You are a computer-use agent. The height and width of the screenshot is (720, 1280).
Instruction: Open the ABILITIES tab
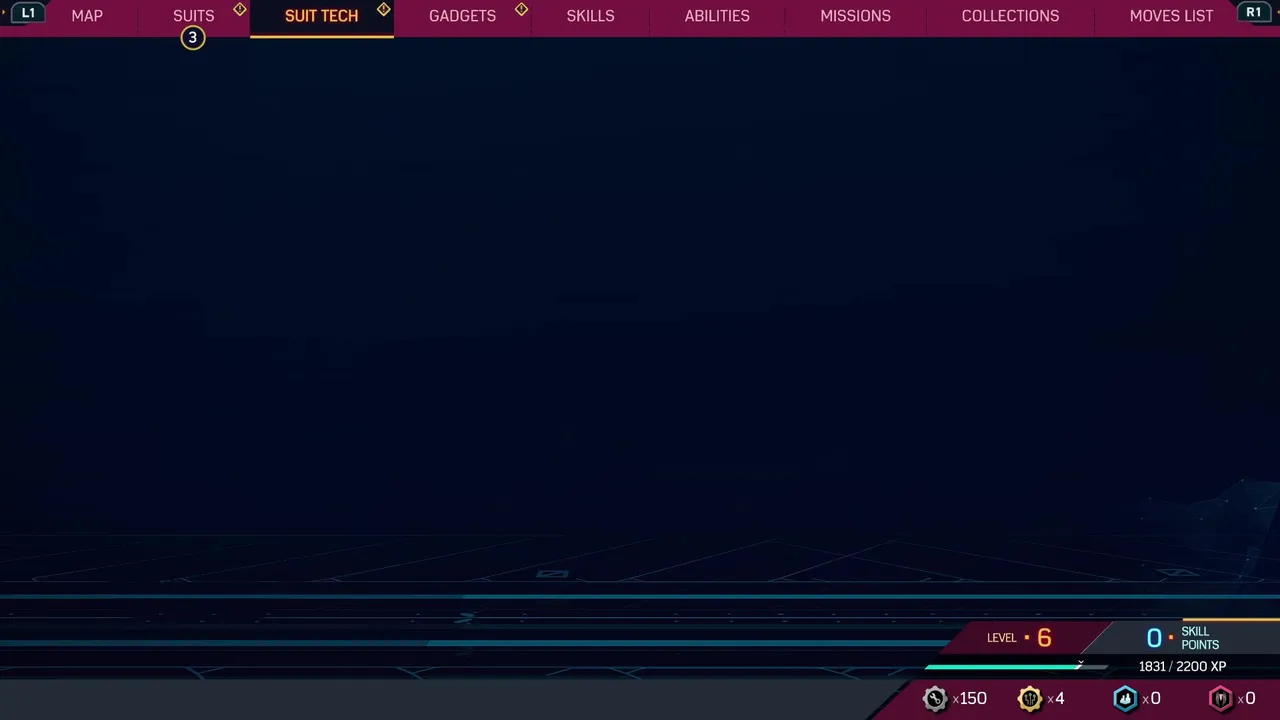(717, 16)
